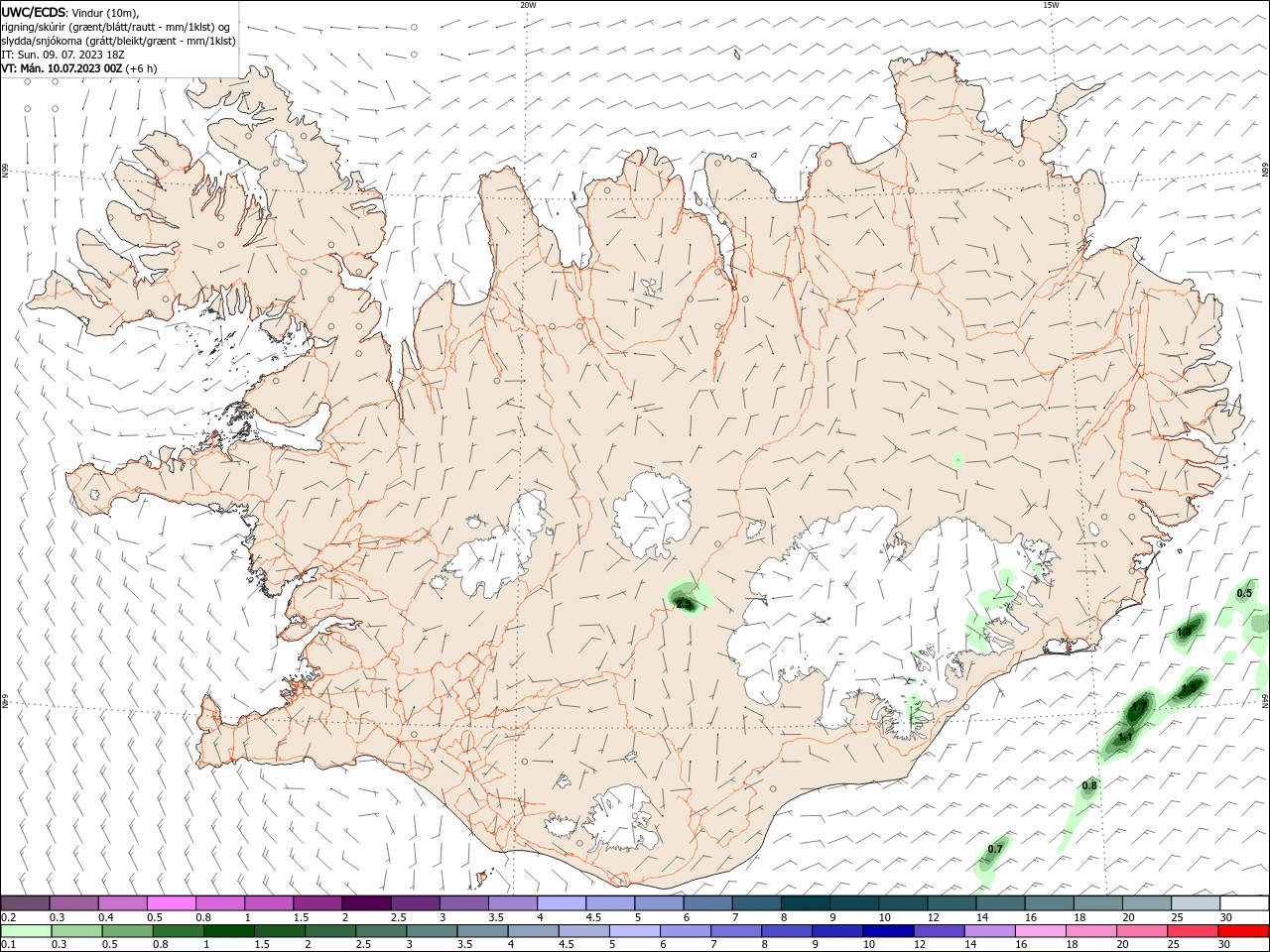This screenshot has width=1270, height=952.
Task: Click the 0.8 precipitation value on the map
Action: click(x=1089, y=785)
